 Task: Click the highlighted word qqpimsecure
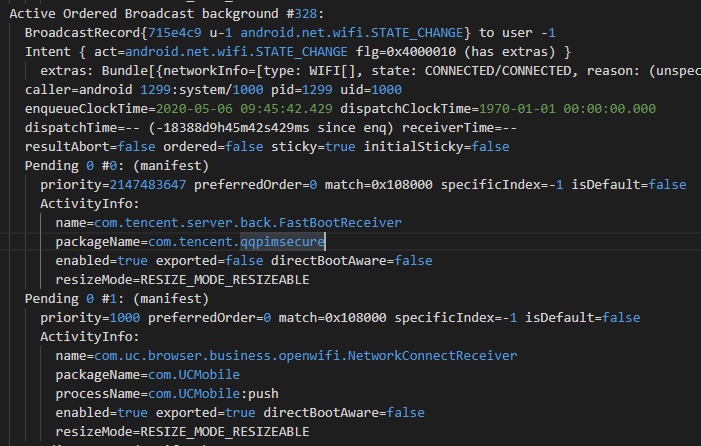276,242
